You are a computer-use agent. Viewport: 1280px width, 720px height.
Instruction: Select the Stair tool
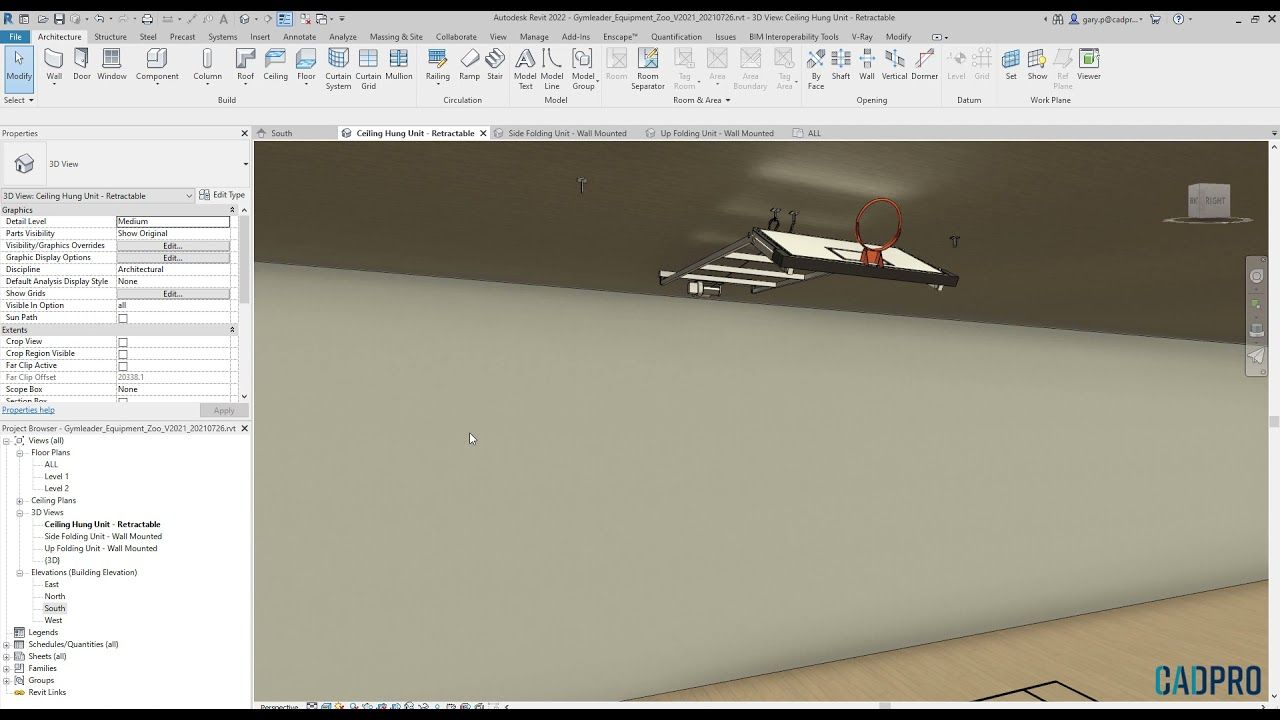pyautogui.click(x=495, y=65)
